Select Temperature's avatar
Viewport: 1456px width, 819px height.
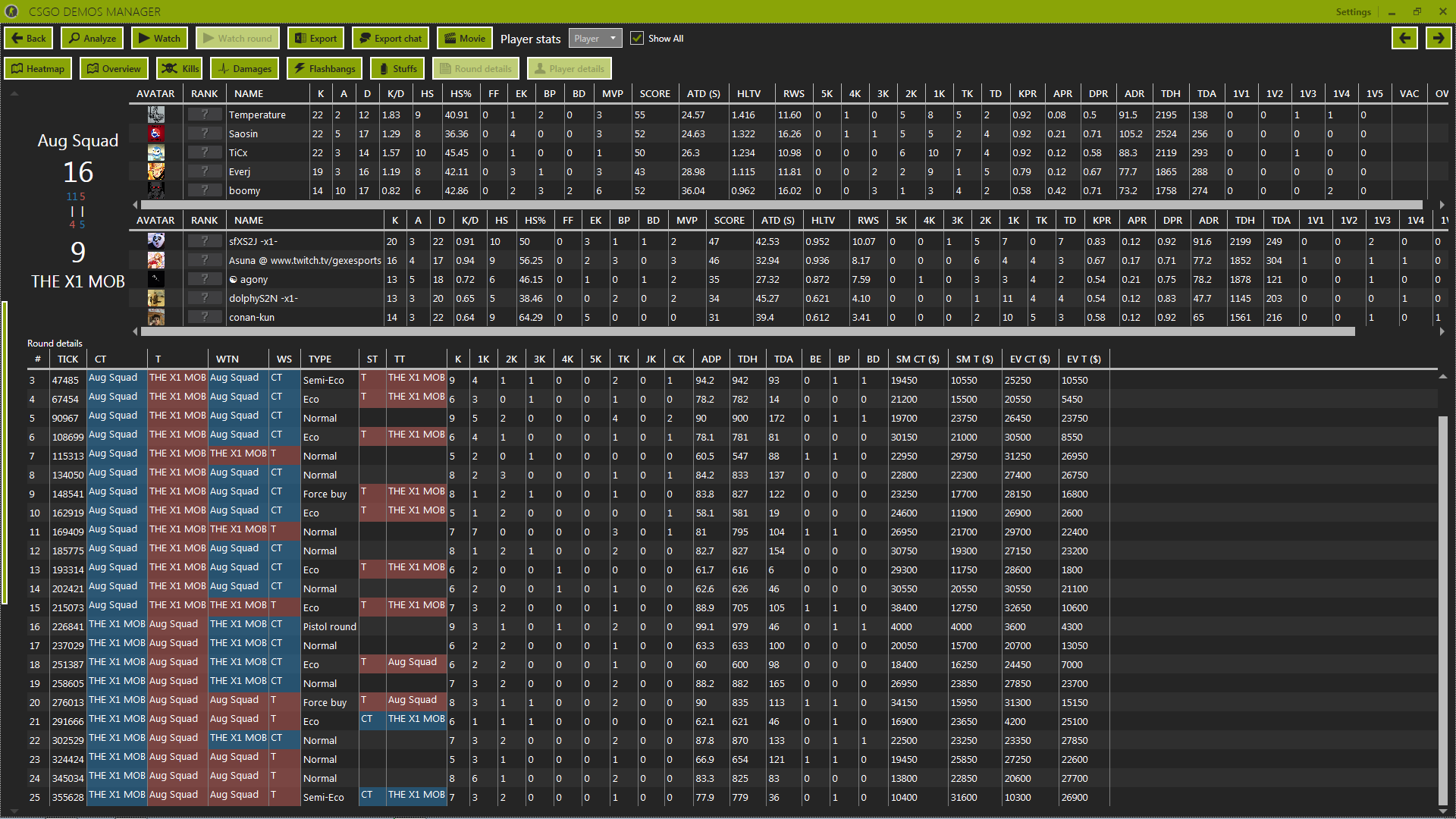tap(156, 115)
